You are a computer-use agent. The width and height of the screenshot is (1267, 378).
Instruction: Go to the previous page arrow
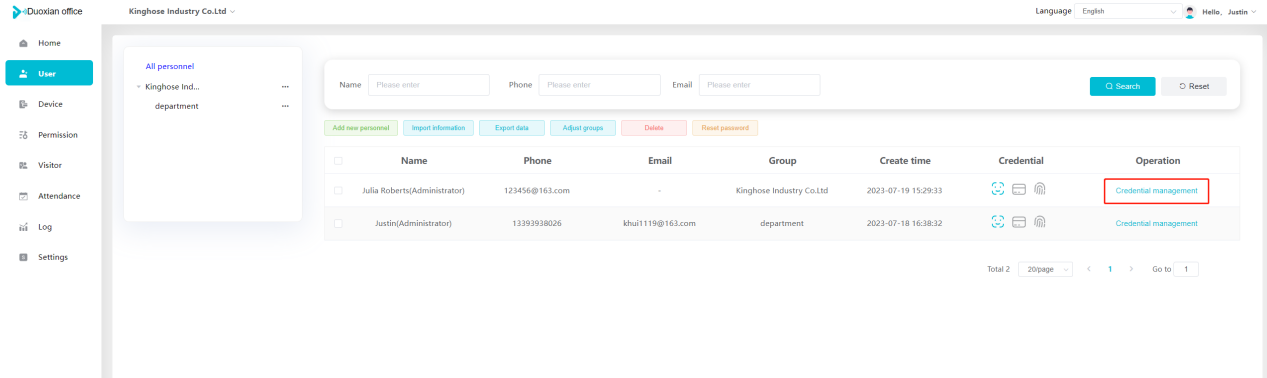click(1089, 269)
